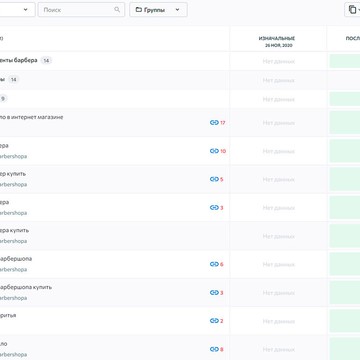Click link icon with count 6
The image size is (360, 360).
(214, 264)
